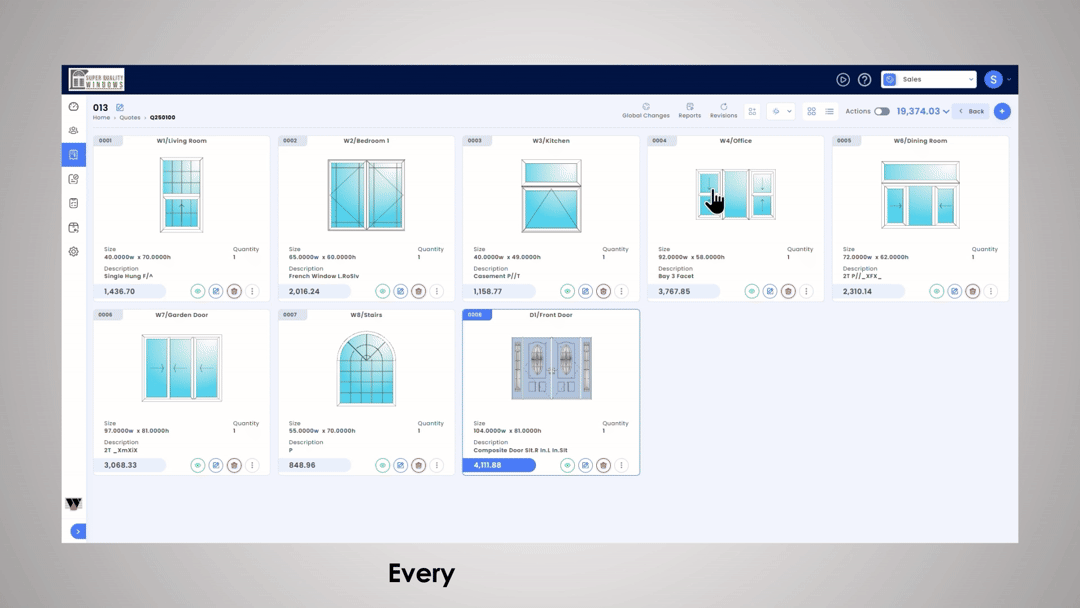The width and height of the screenshot is (1080, 608).
Task: Toggle eye view on W4/Office card
Action: [751, 291]
